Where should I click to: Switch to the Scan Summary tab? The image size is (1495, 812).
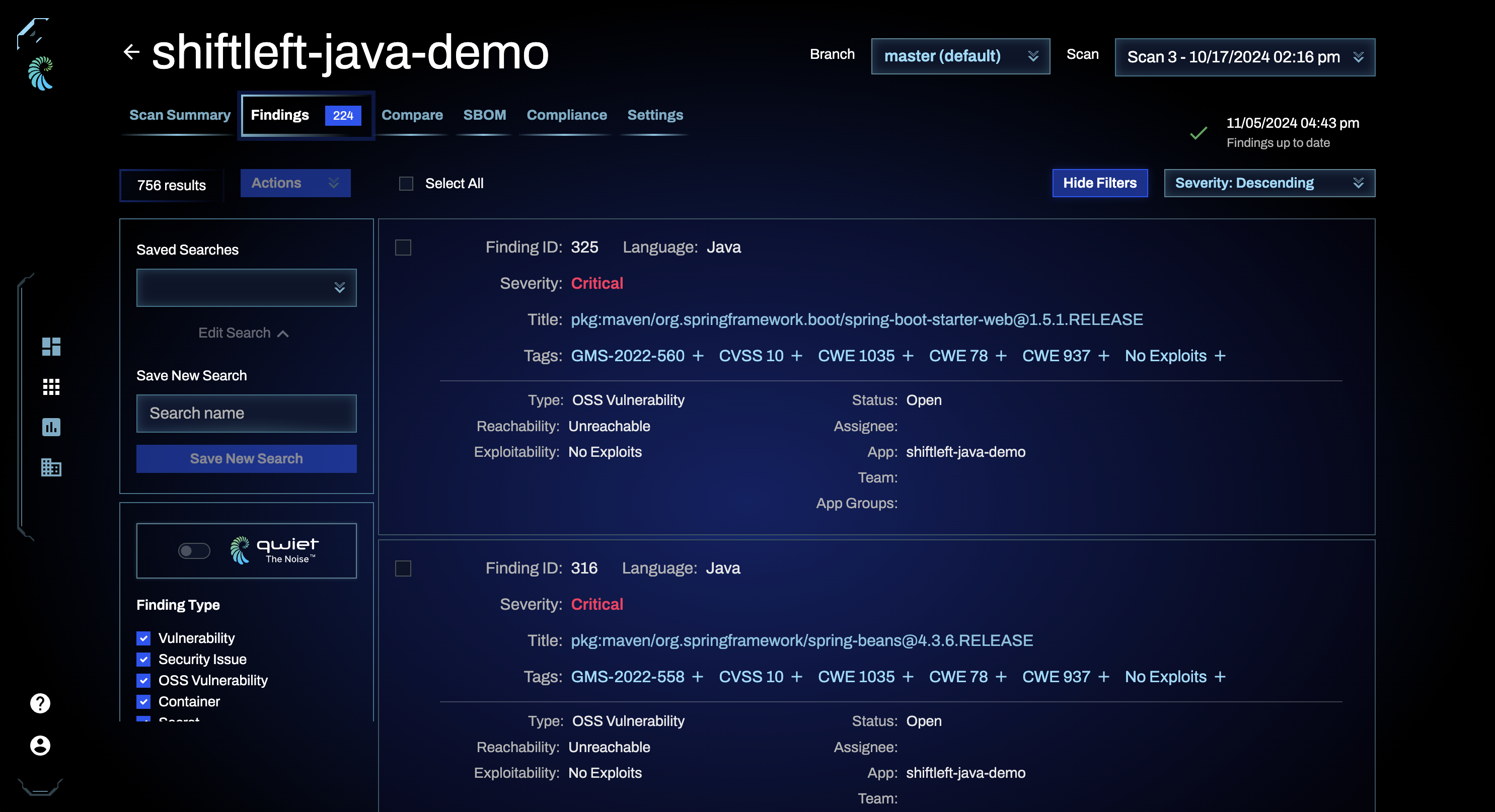pos(180,115)
